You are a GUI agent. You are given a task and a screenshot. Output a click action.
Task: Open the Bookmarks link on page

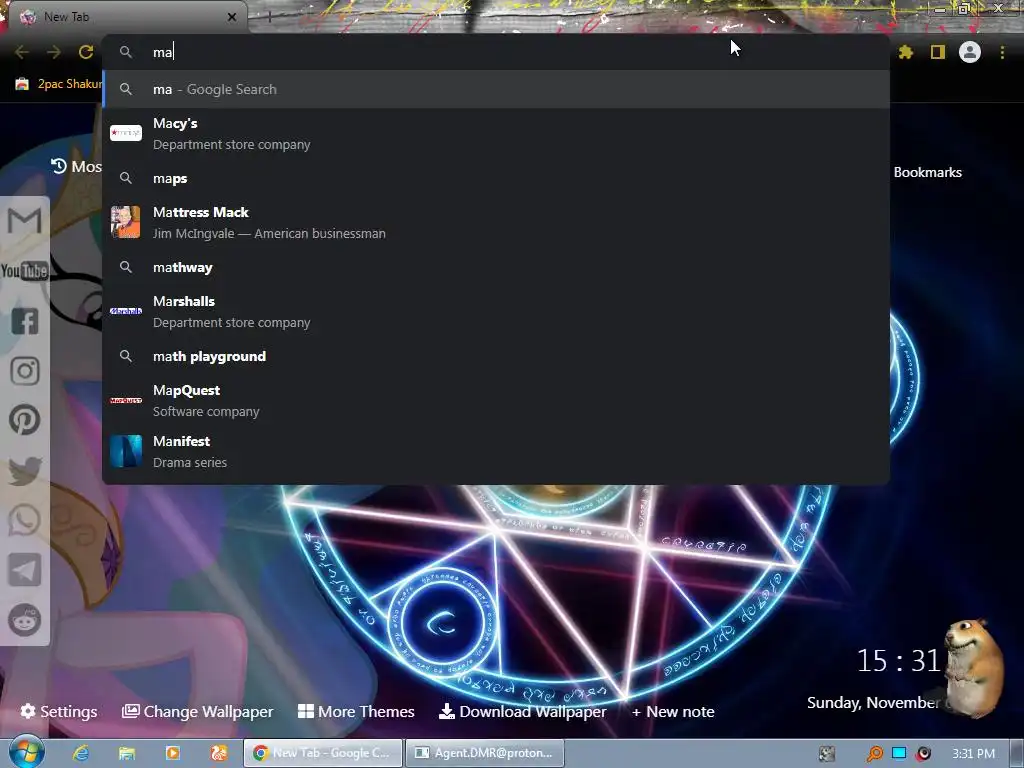click(927, 172)
